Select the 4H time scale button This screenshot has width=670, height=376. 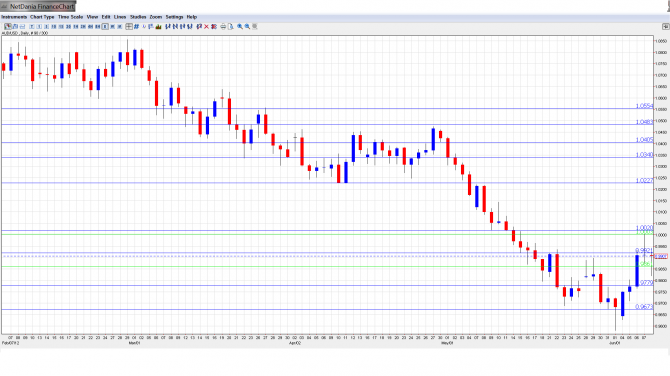tap(91, 26)
